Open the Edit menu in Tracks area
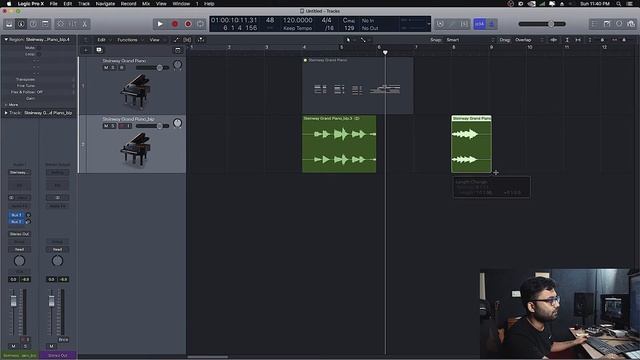 click(x=103, y=40)
